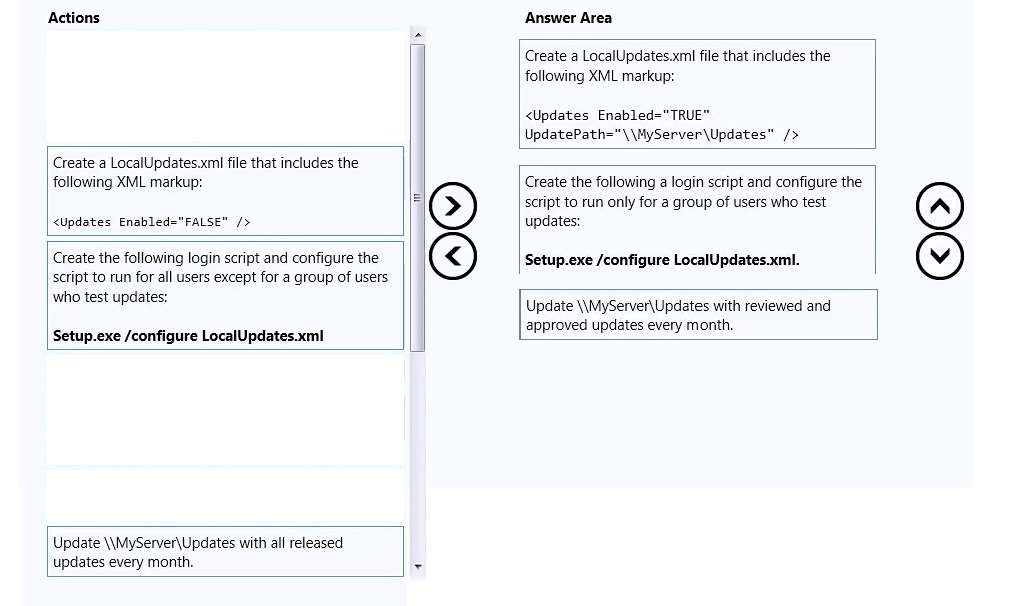
Task: Click the move-left arrow button
Action: [453, 256]
